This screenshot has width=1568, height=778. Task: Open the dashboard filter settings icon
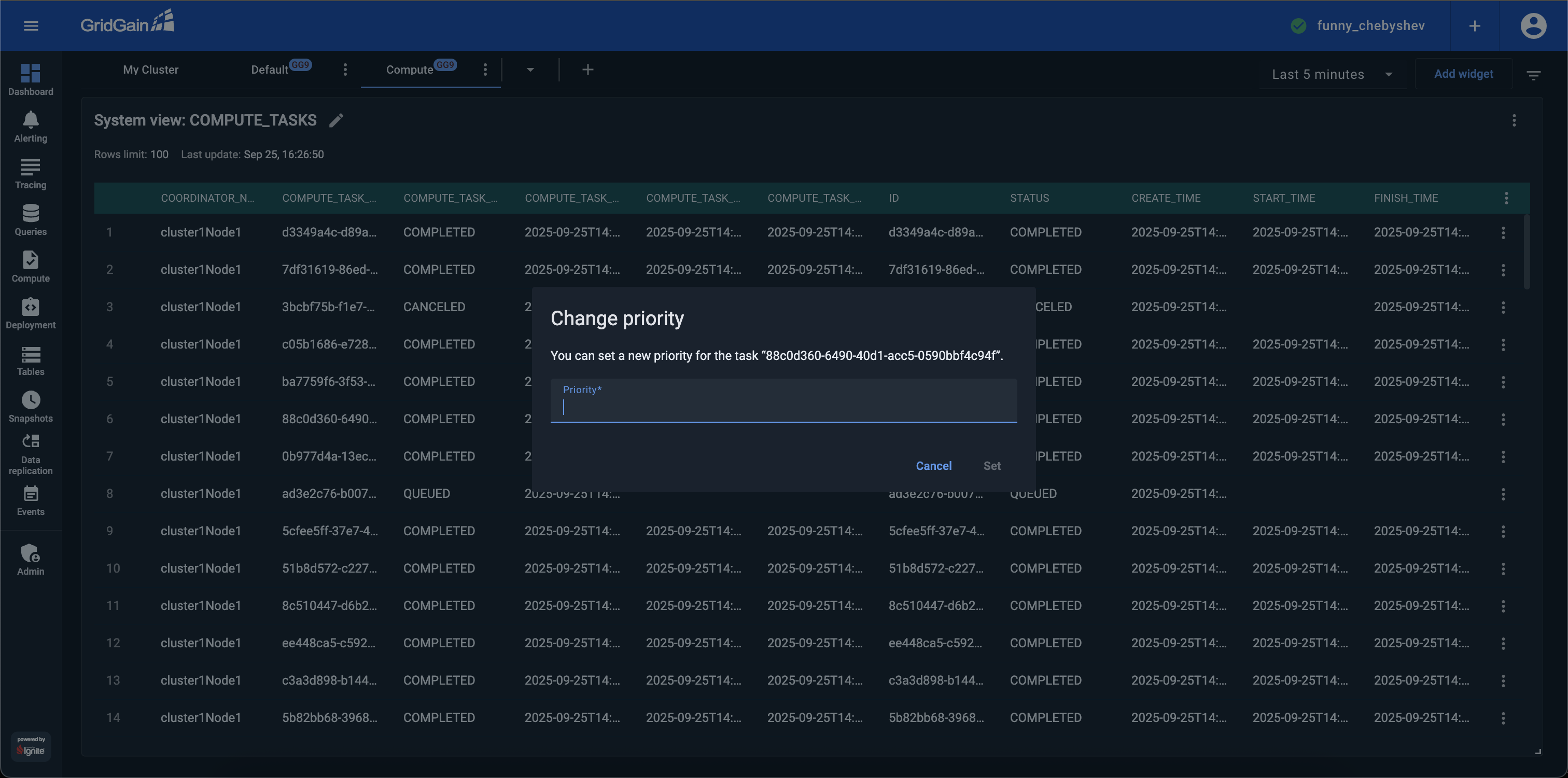pyautogui.click(x=1533, y=75)
